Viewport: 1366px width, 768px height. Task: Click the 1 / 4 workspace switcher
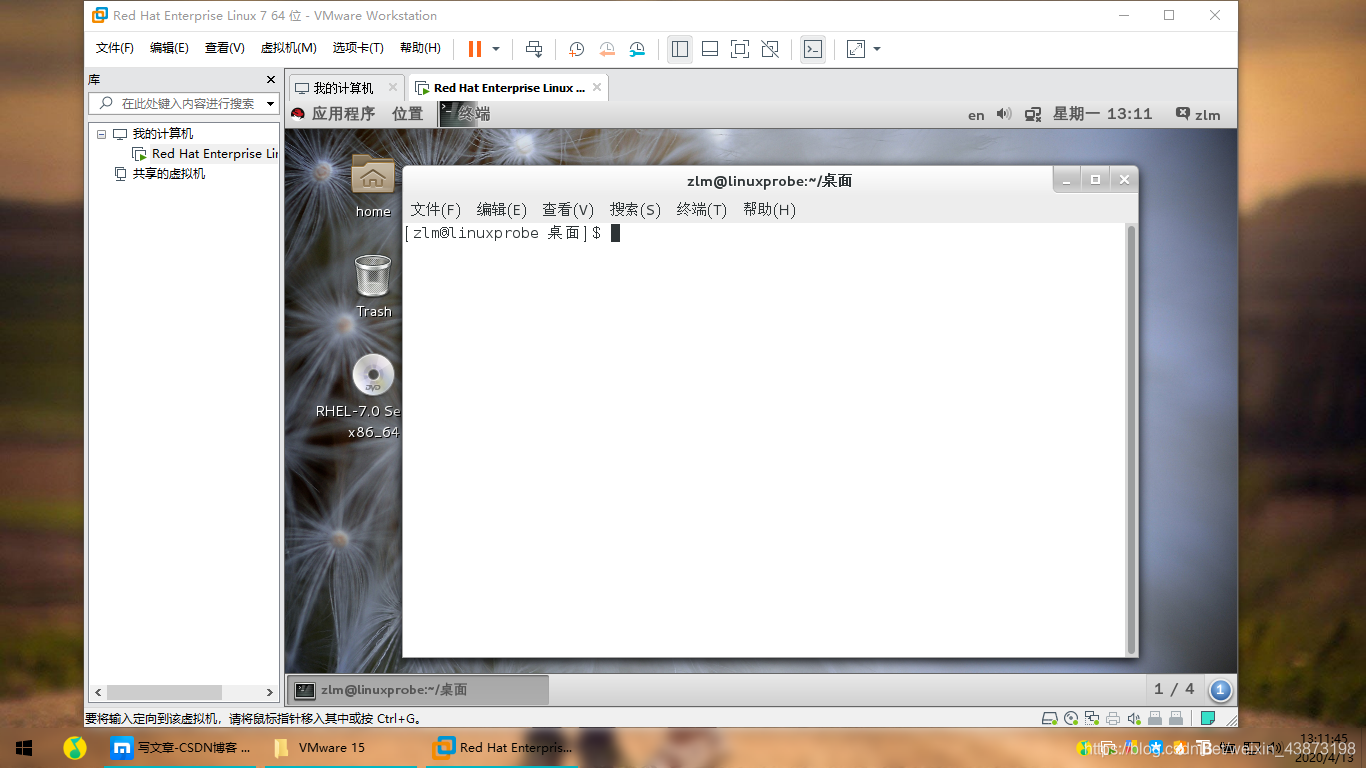point(1174,689)
